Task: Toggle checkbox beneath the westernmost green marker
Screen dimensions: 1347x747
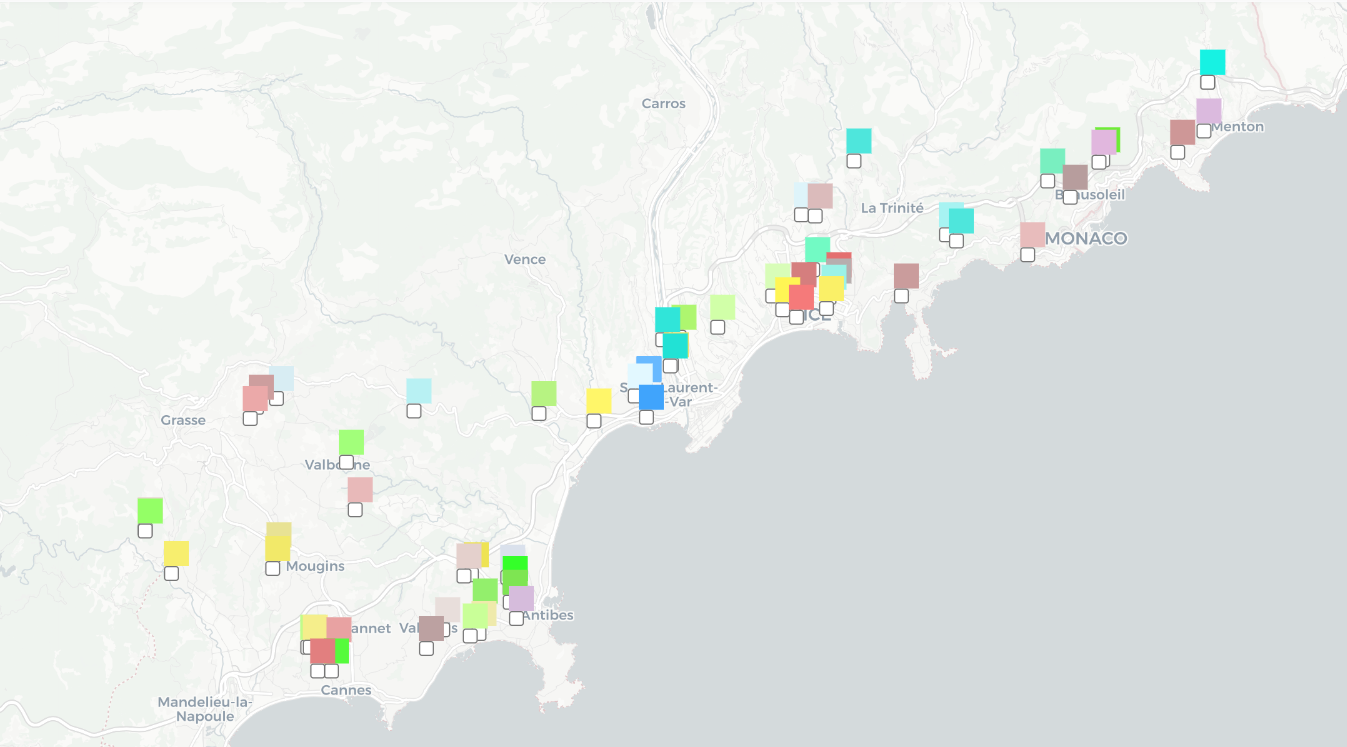Action: pos(145,530)
